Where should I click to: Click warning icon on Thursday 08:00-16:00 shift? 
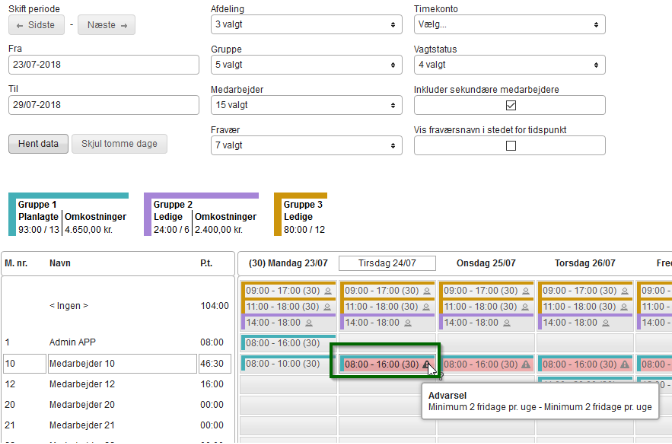click(624, 365)
